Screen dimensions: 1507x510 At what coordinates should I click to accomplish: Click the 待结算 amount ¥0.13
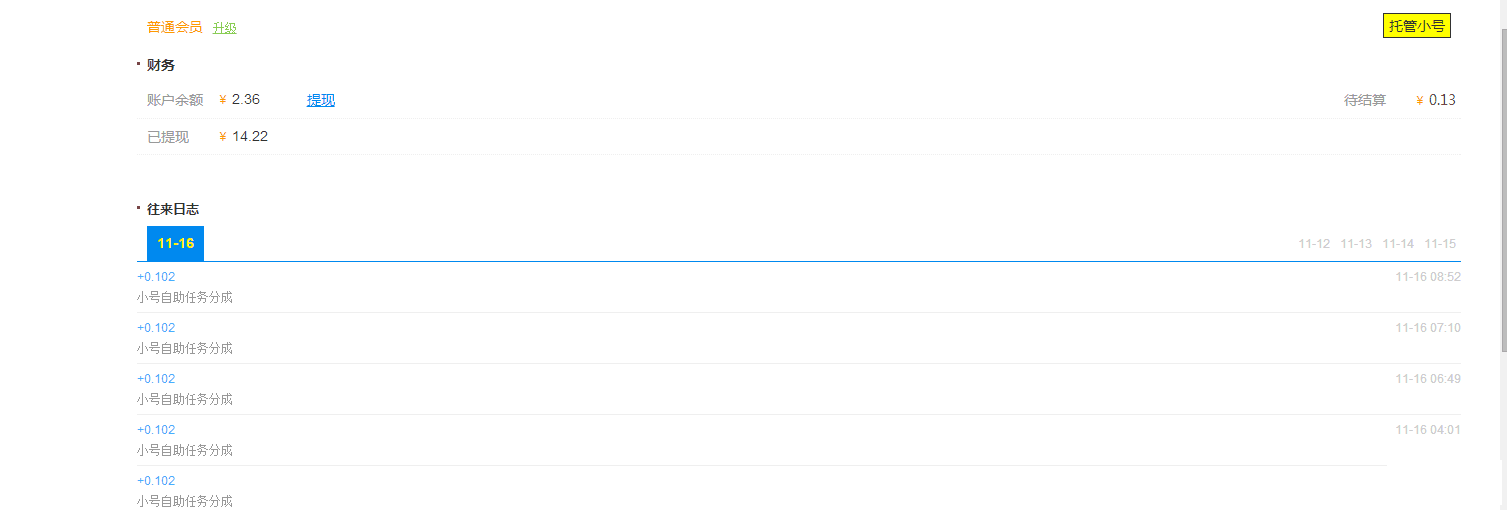[1441, 100]
